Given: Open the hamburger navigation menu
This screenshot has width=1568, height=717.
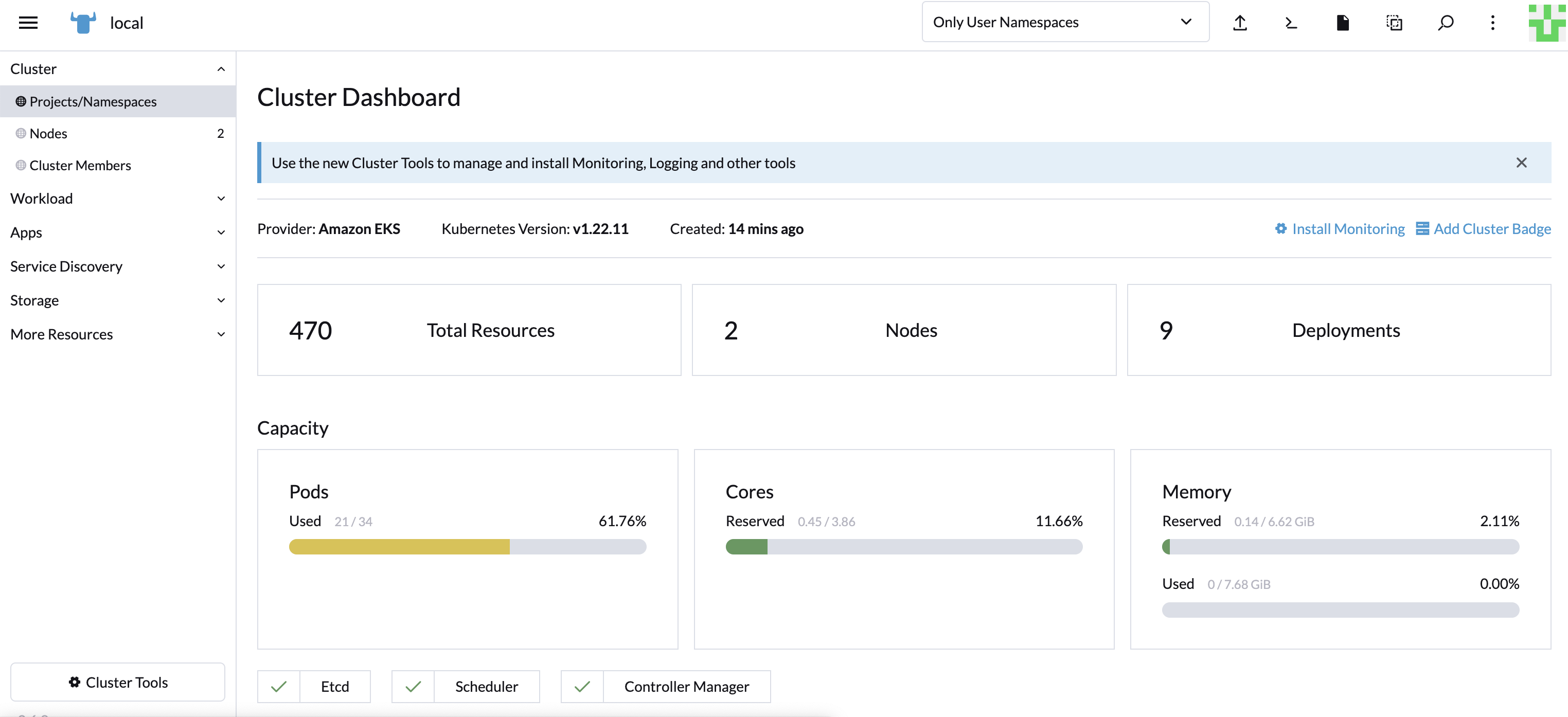Looking at the screenshot, I should tap(28, 23).
